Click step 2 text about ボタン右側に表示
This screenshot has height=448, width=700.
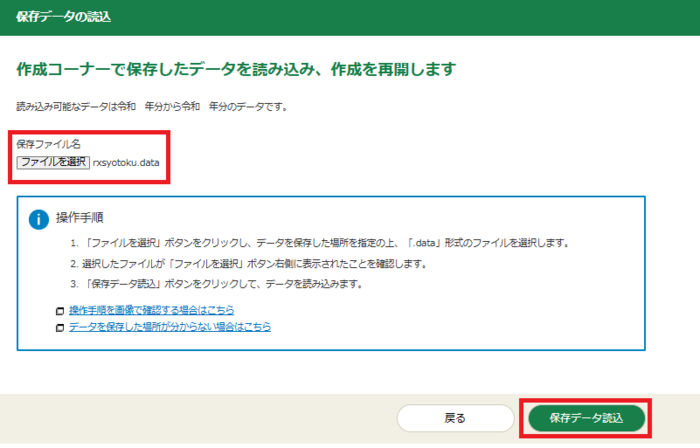tap(249, 264)
